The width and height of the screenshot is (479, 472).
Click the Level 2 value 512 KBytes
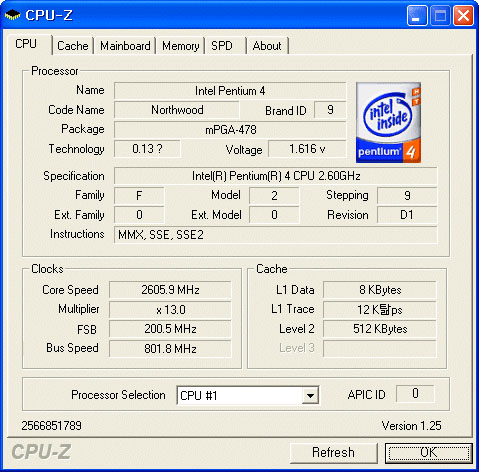click(x=380, y=329)
